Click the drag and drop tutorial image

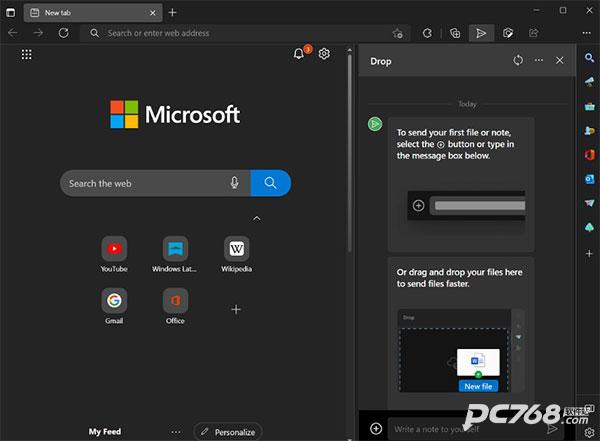[x=461, y=351]
